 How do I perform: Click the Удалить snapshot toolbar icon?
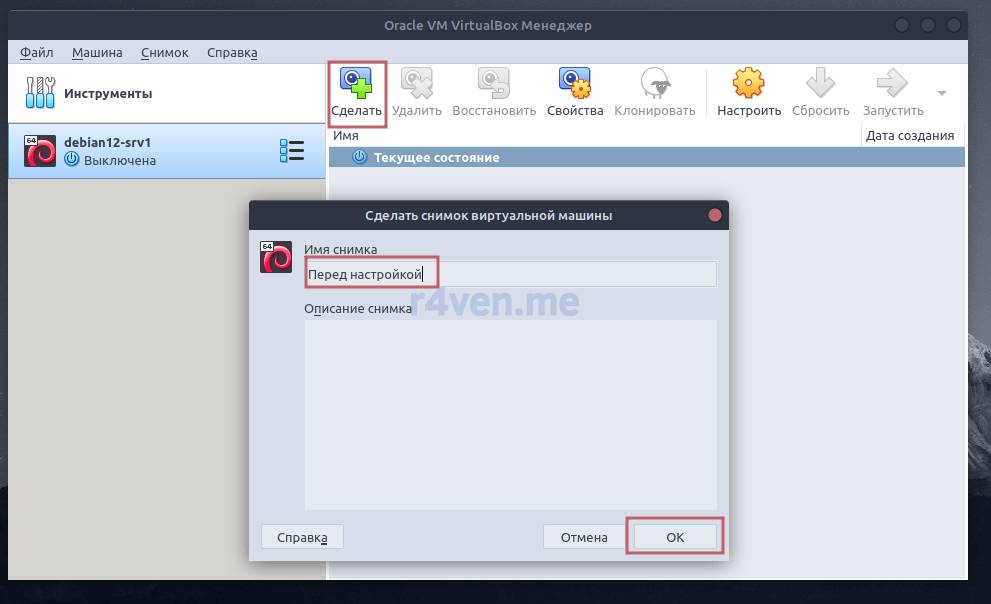(416, 84)
